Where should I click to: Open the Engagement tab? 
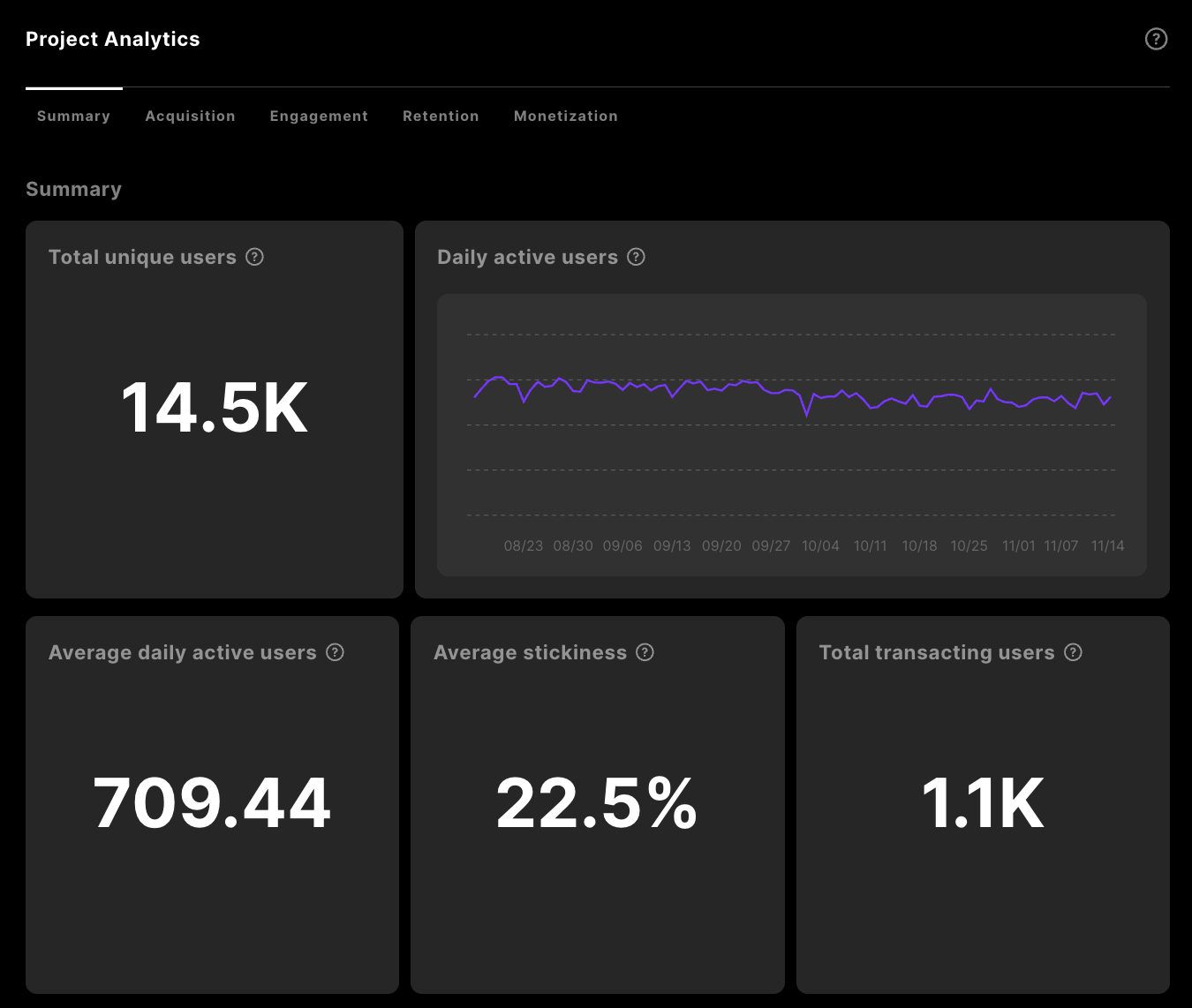(319, 116)
